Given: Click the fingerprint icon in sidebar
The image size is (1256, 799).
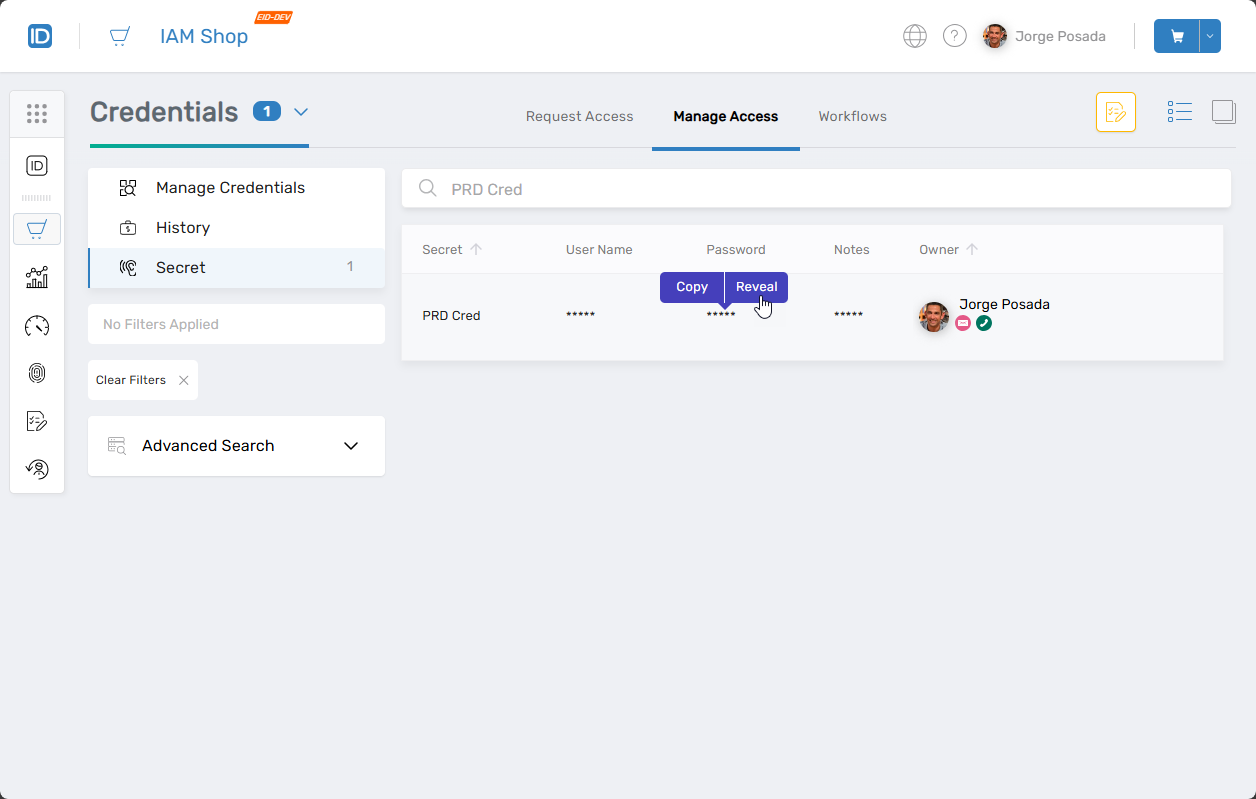Looking at the screenshot, I should click(x=37, y=374).
